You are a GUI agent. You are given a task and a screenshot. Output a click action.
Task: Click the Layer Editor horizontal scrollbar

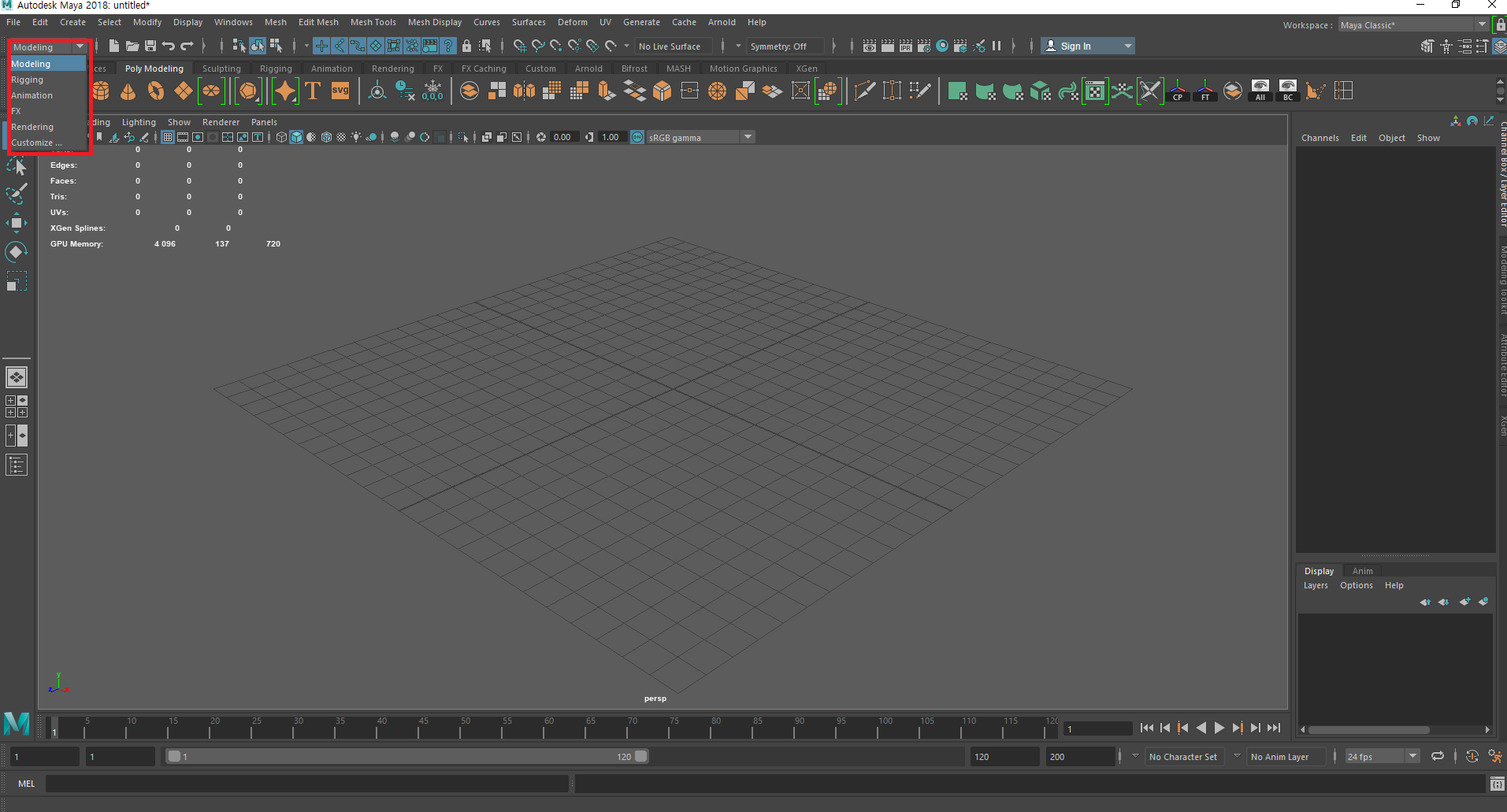tap(1368, 729)
